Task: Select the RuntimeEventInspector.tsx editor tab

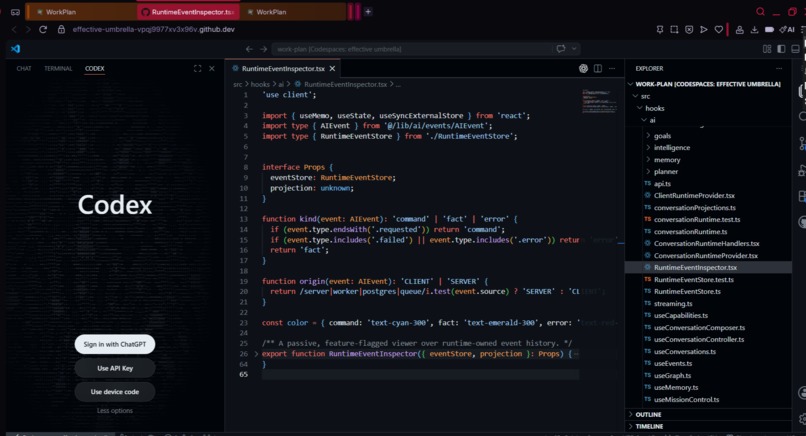Action: (283, 68)
